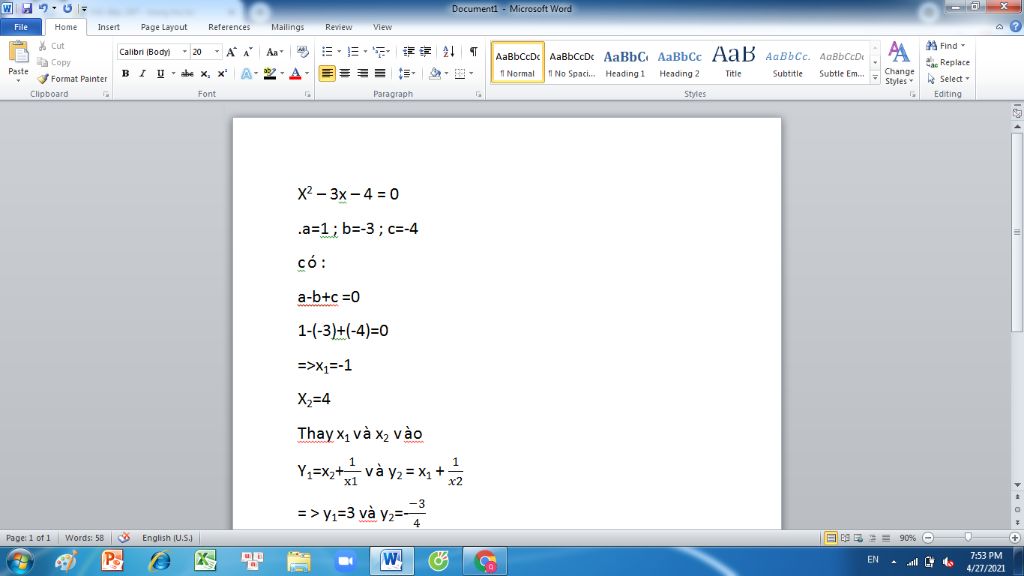Open the font size dropdown

(217, 52)
